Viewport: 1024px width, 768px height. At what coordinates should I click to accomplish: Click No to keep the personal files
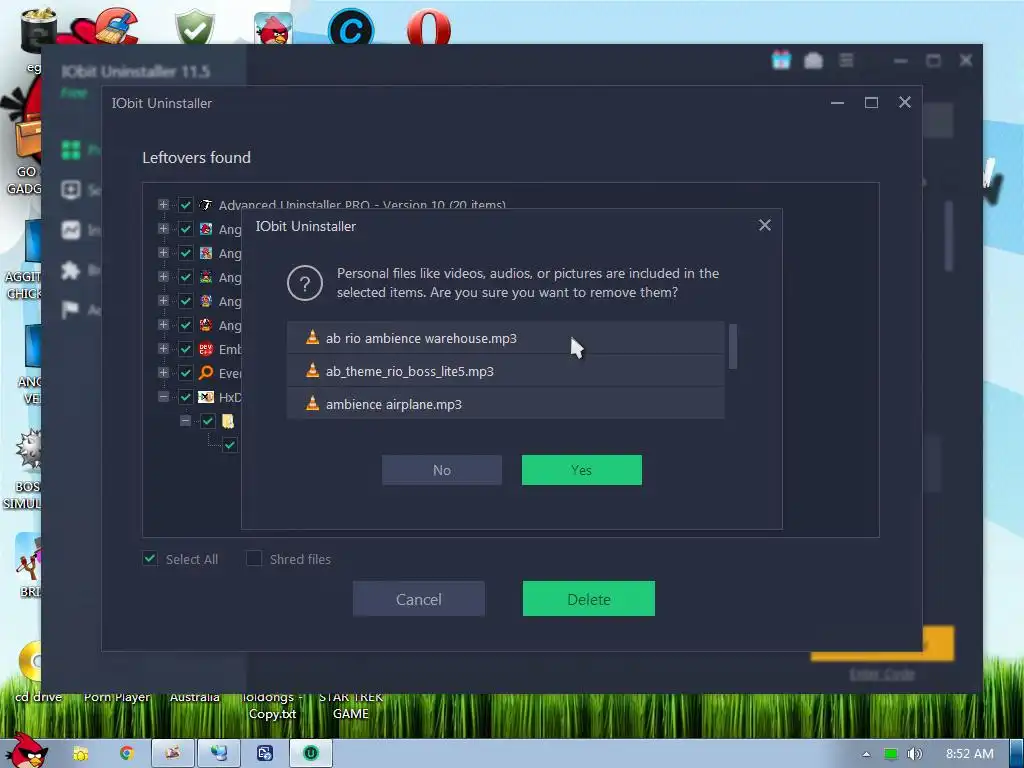(x=441, y=470)
